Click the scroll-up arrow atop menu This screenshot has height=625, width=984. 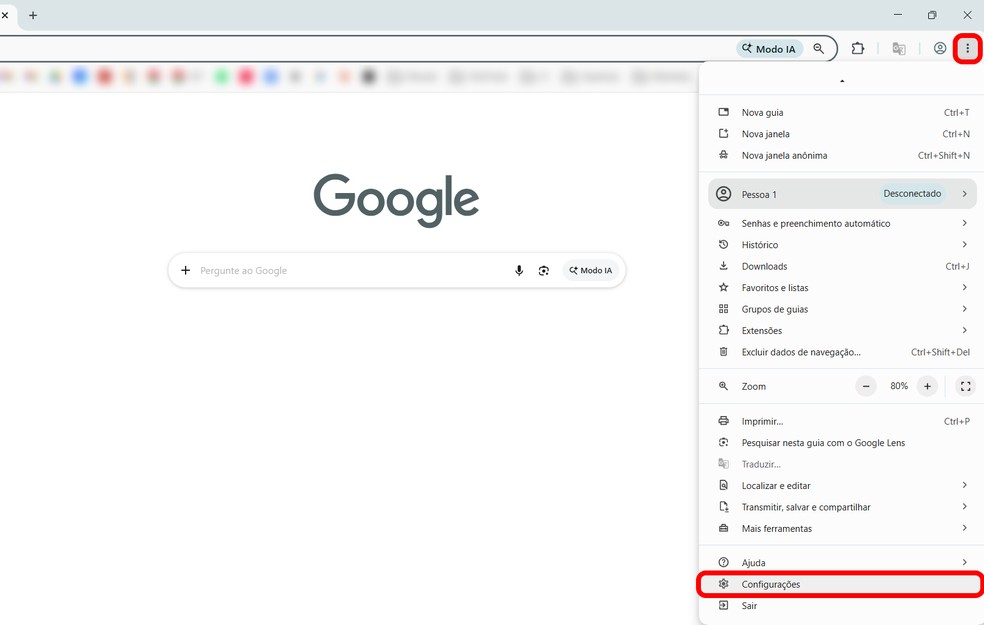click(842, 81)
